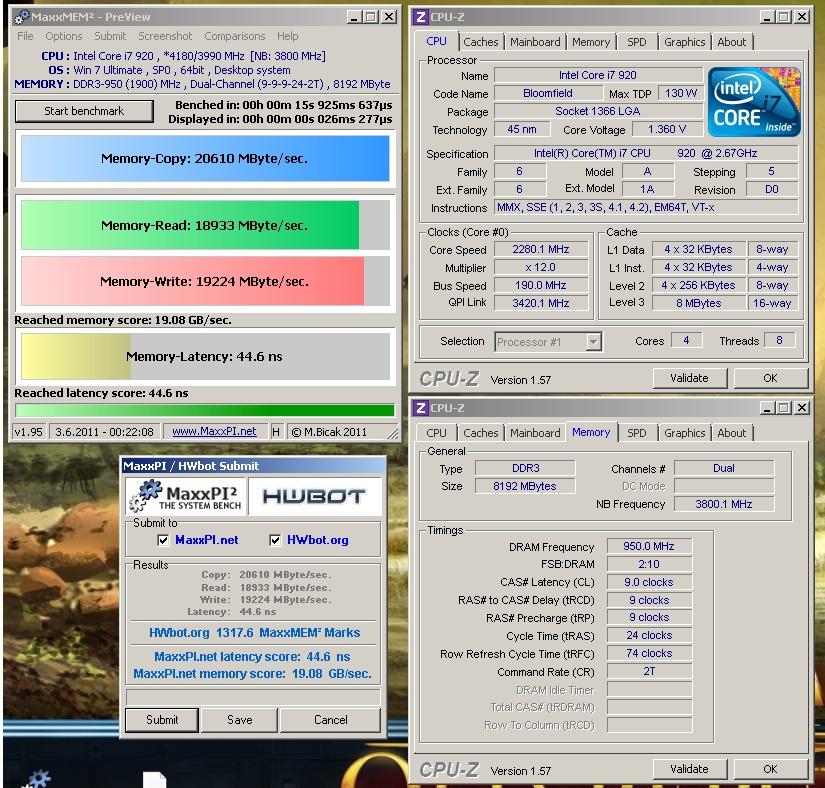Click the H button in MaxxMEM² status bar
Screen dimensions: 825x788
(276, 432)
